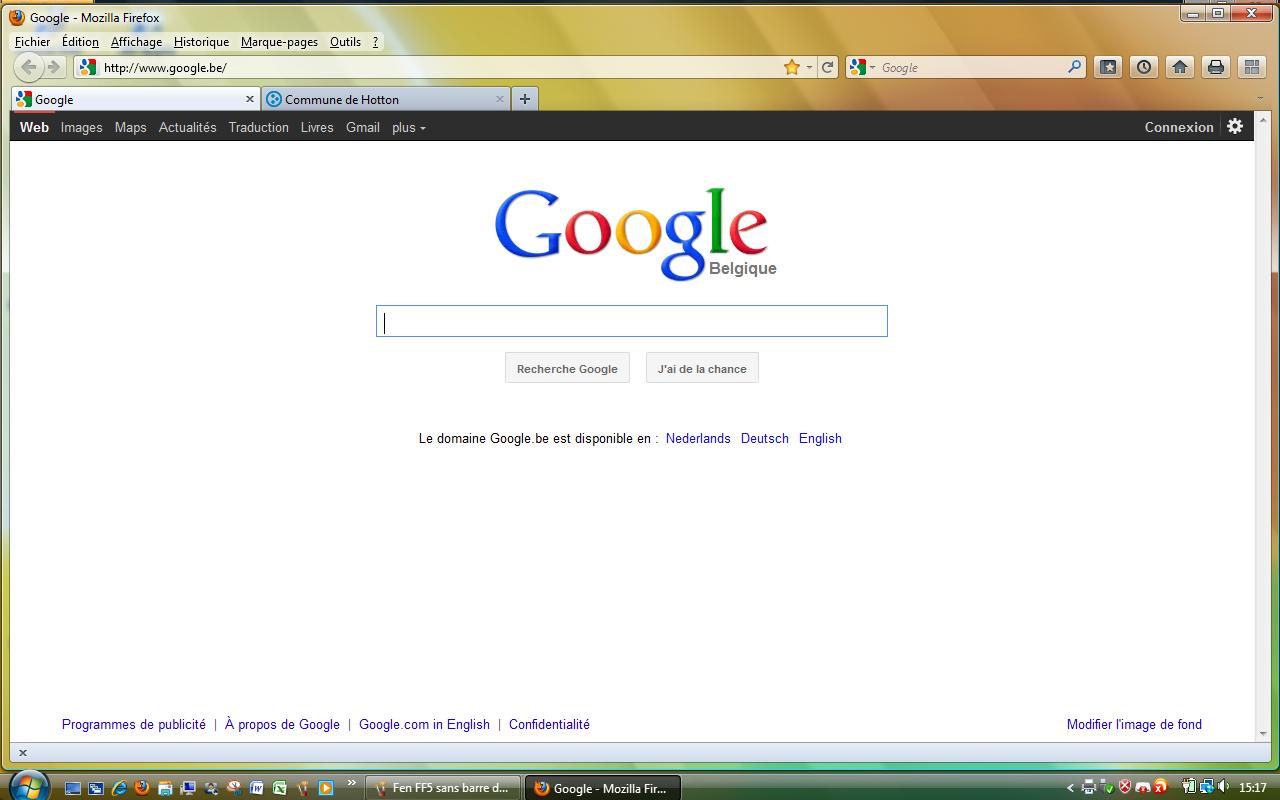The height and width of the screenshot is (800, 1280).
Task: Open the search engine selector dropdown
Action: [x=862, y=67]
